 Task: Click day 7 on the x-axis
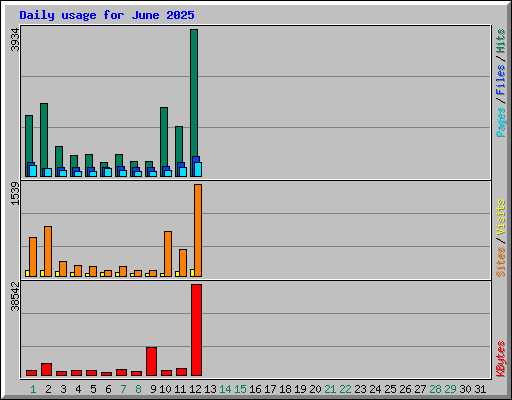click(x=123, y=389)
